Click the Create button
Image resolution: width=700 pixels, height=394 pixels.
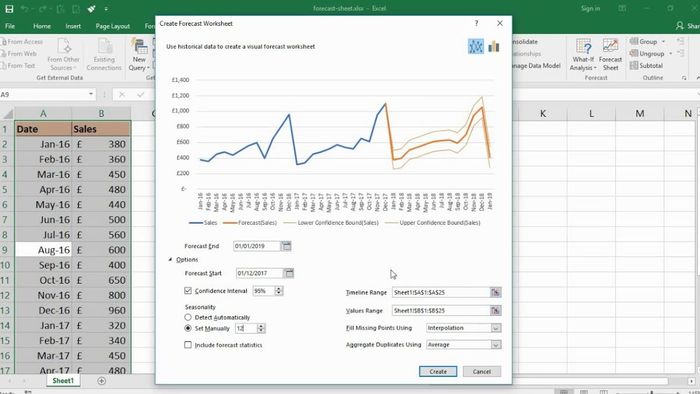tap(438, 371)
